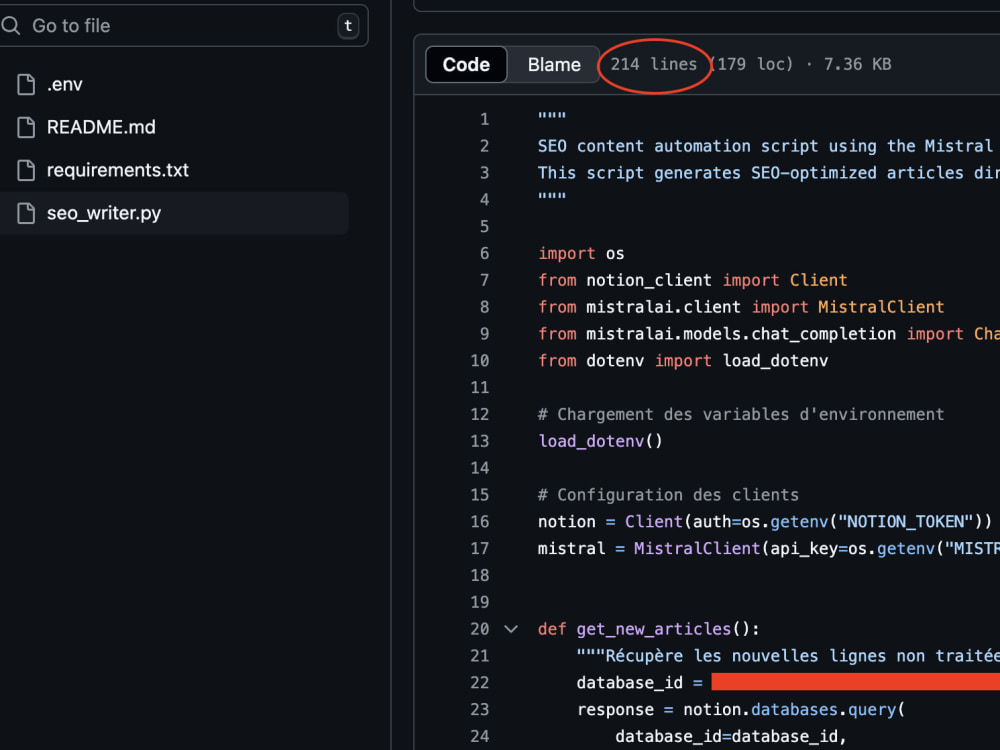
Task: Click the file icon next to seo_writer.py
Action: (x=26, y=213)
